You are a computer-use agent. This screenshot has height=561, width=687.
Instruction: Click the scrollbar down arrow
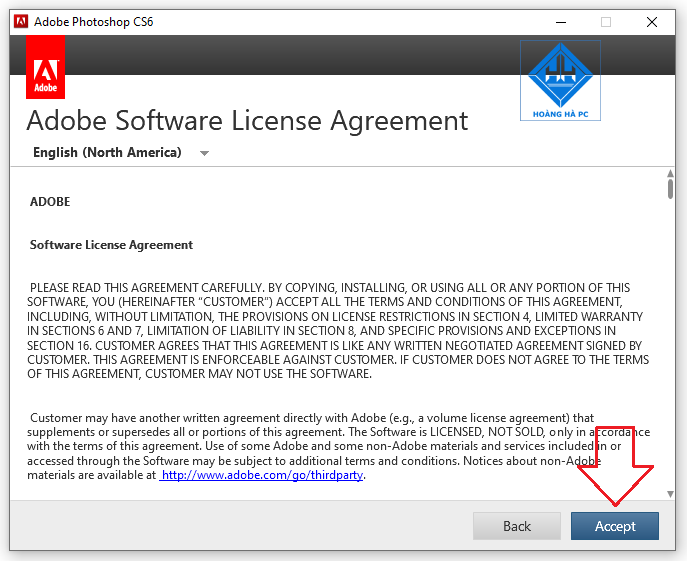pos(670,494)
